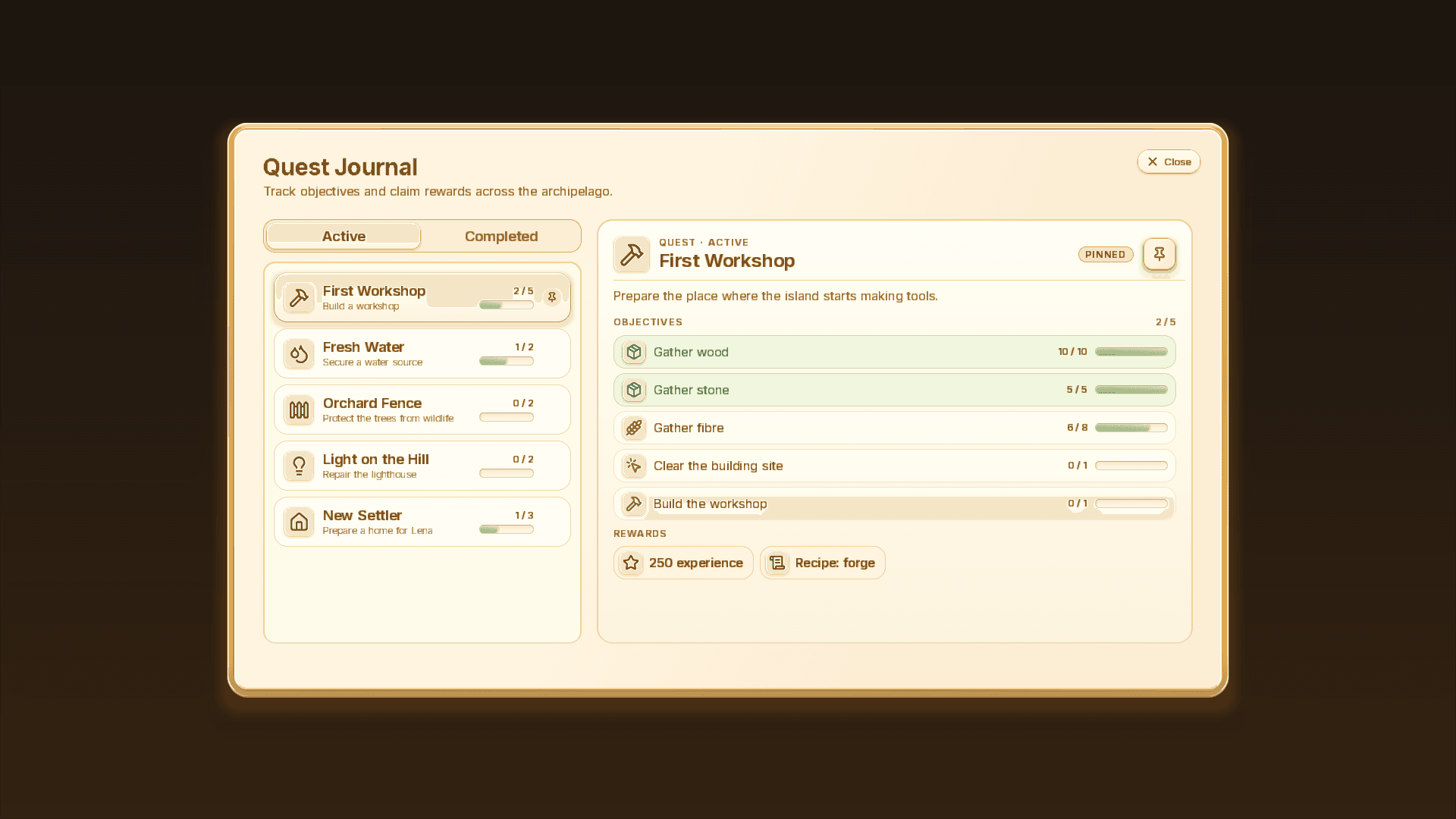The image size is (1456, 819).
Task: Click the Gather wood objective row
Action: point(895,352)
